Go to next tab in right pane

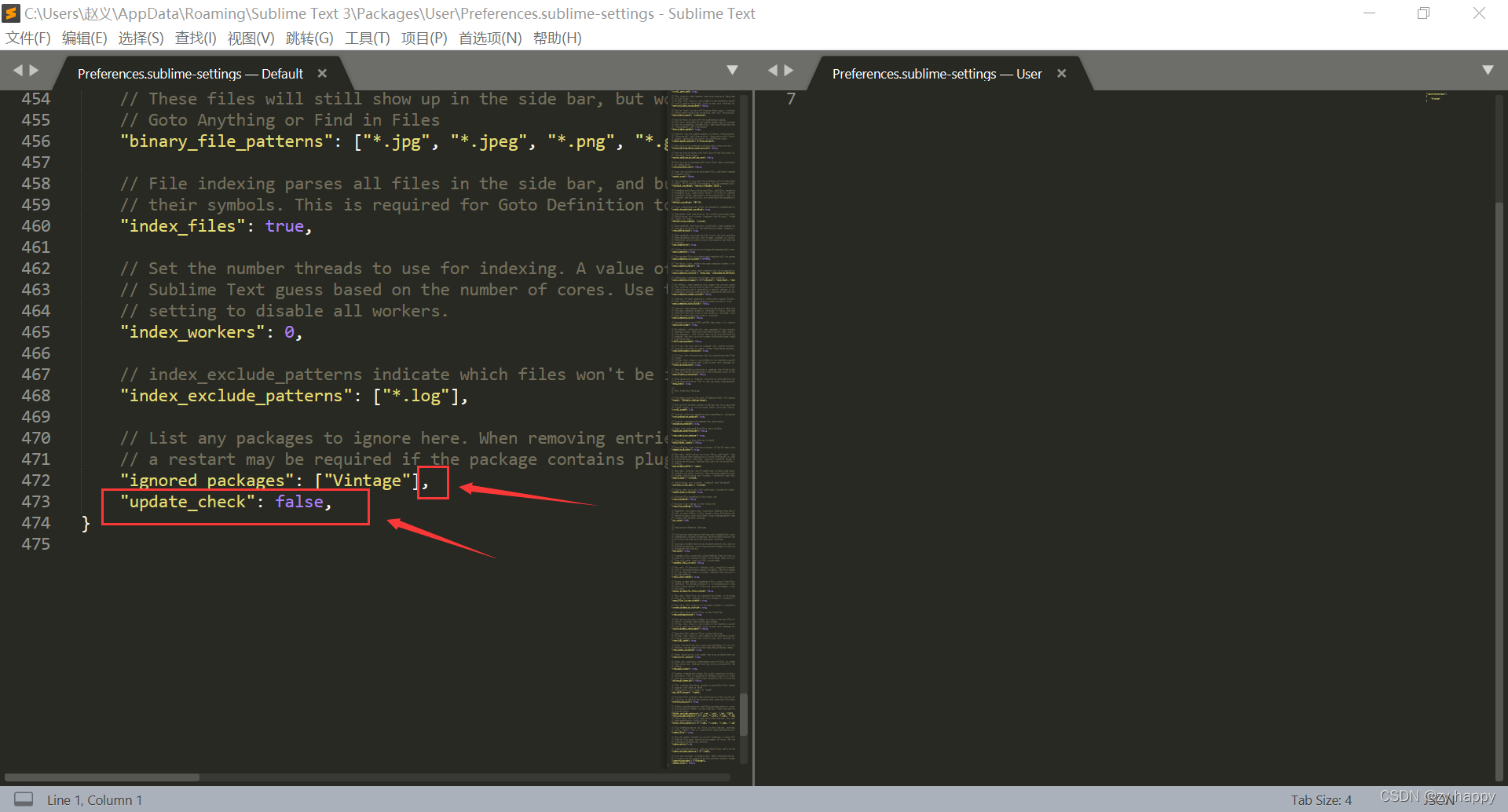pyautogui.click(x=789, y=71)
